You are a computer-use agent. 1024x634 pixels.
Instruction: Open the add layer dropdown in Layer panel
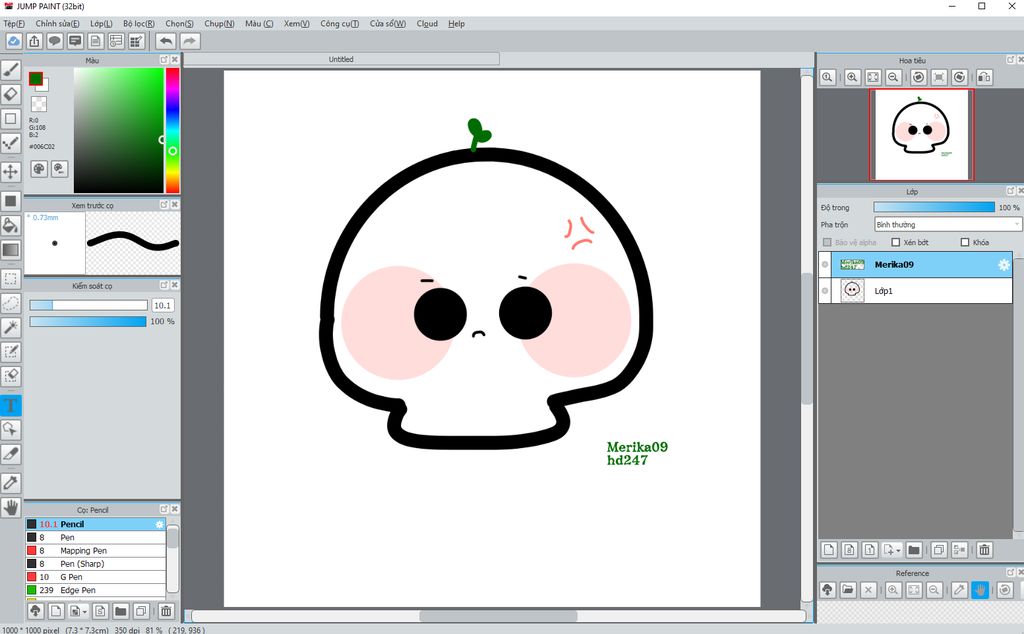[891, 550]
